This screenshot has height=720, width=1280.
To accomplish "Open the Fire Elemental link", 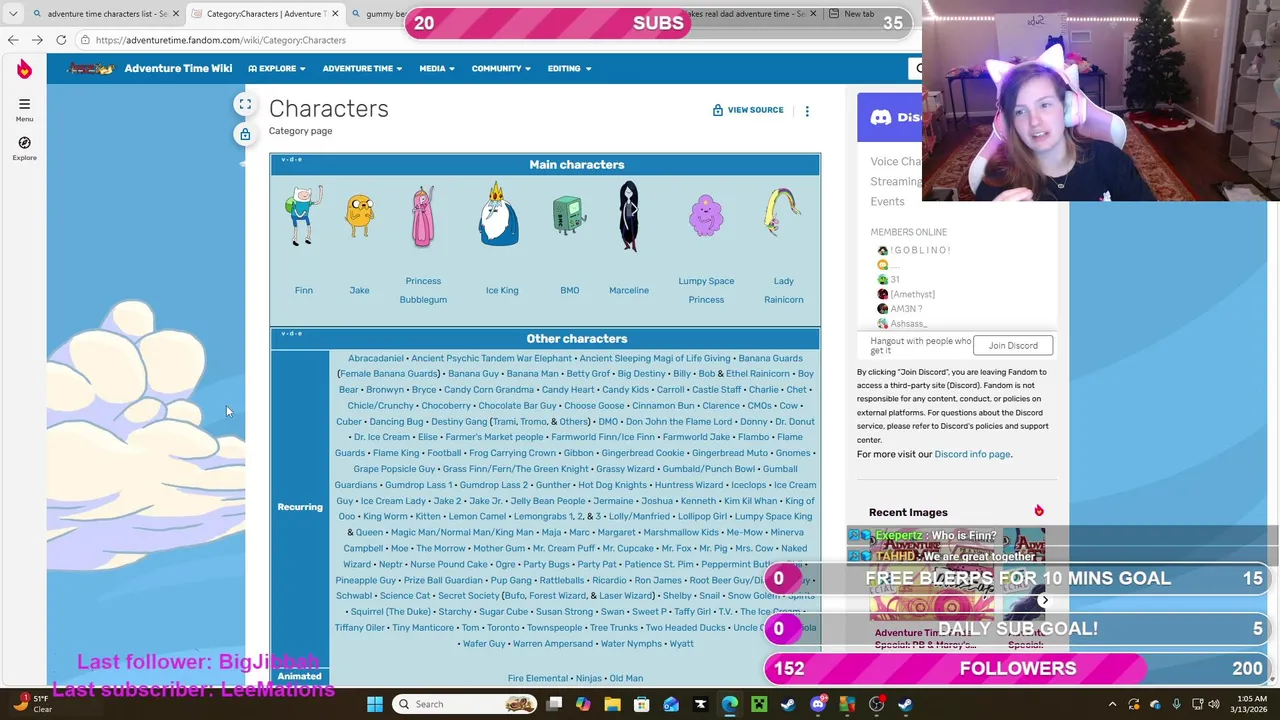I will click(x=538, y=679).
